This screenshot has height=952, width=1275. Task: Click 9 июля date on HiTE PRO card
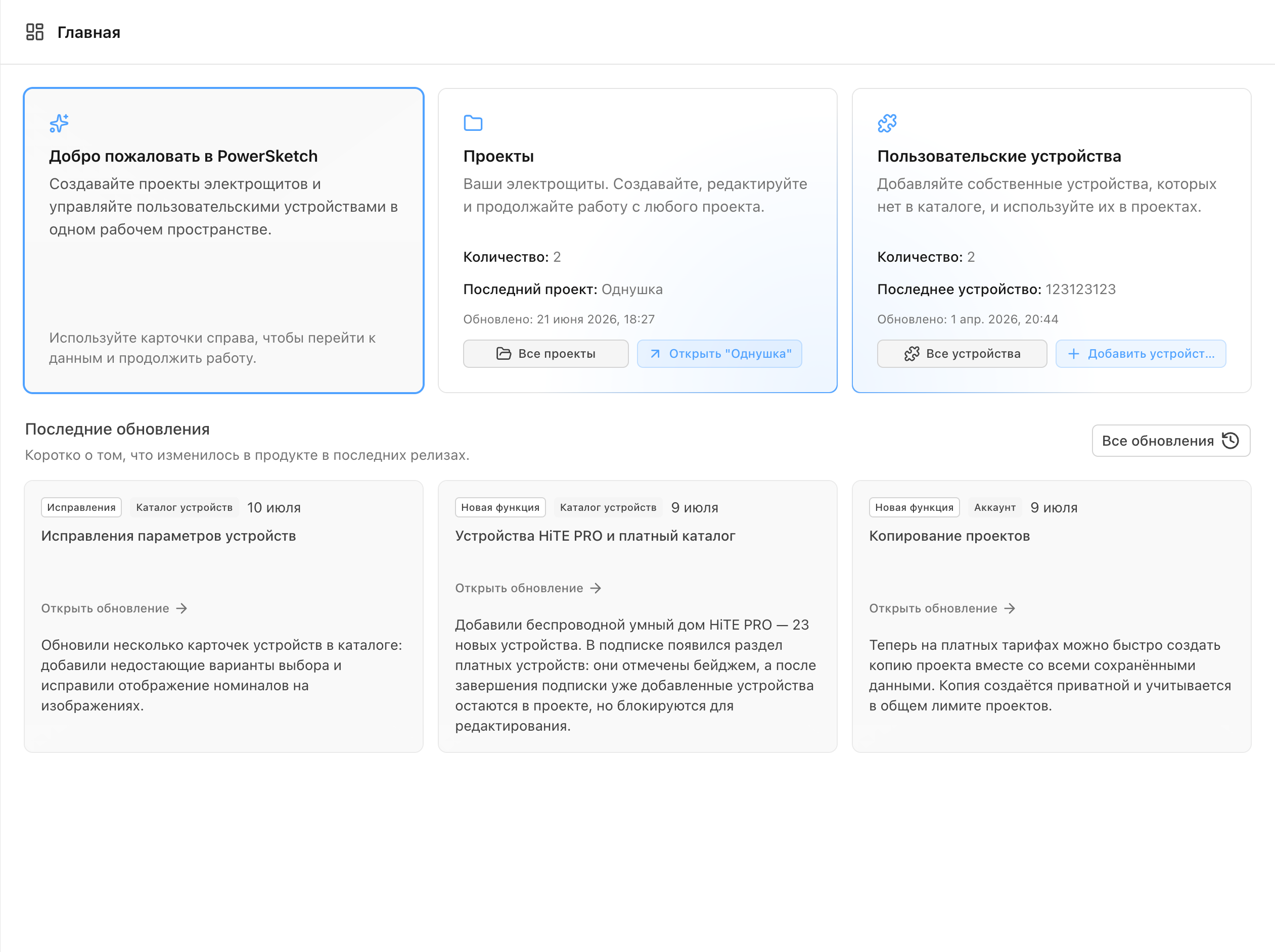[x=695, y=508]
